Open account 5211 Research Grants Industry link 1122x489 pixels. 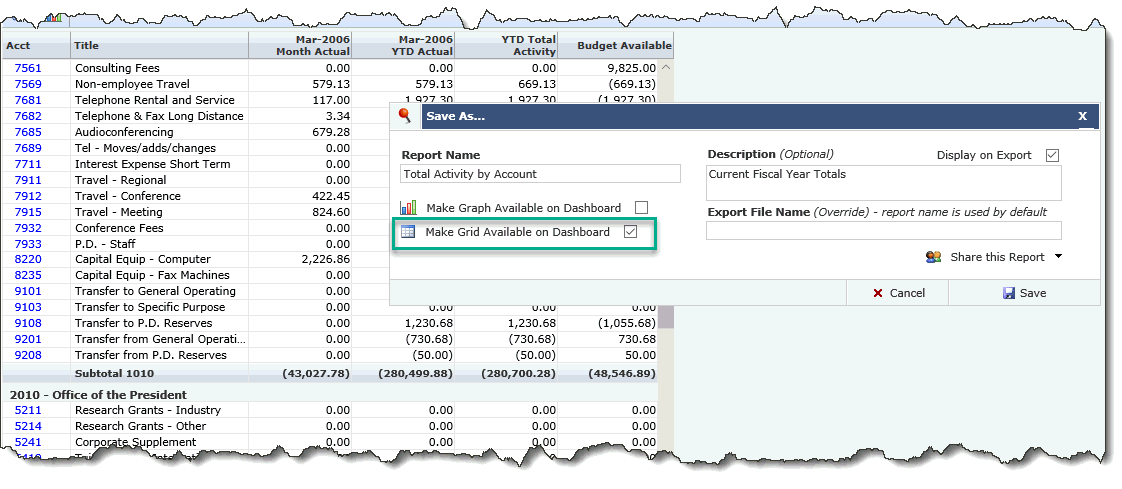click(x=28, y=410)
